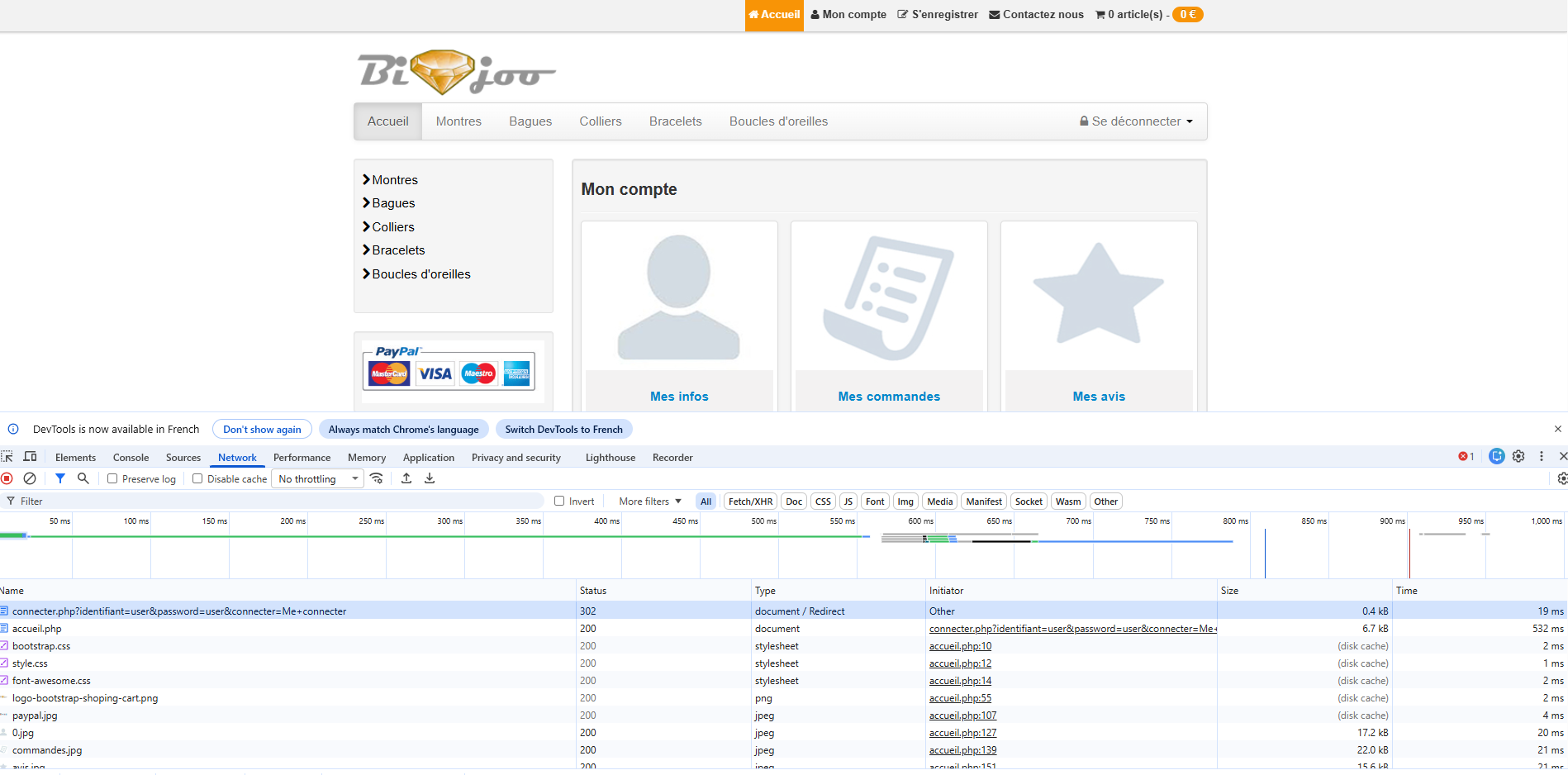Expand the More filters menu
The image size is (1568, 775).
(649, 502)
